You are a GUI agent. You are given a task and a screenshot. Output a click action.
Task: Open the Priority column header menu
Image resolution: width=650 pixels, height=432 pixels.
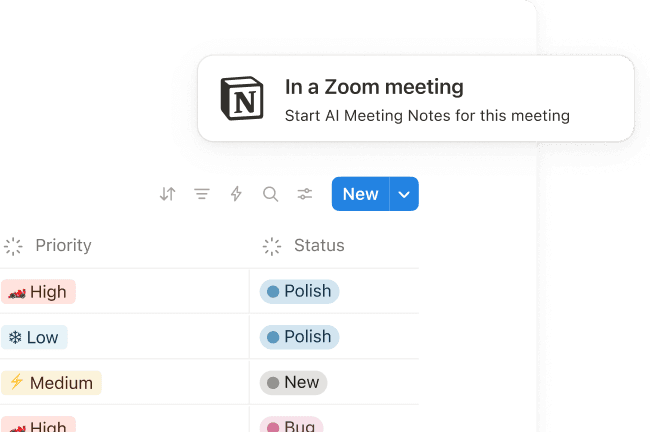click(63, 246)
